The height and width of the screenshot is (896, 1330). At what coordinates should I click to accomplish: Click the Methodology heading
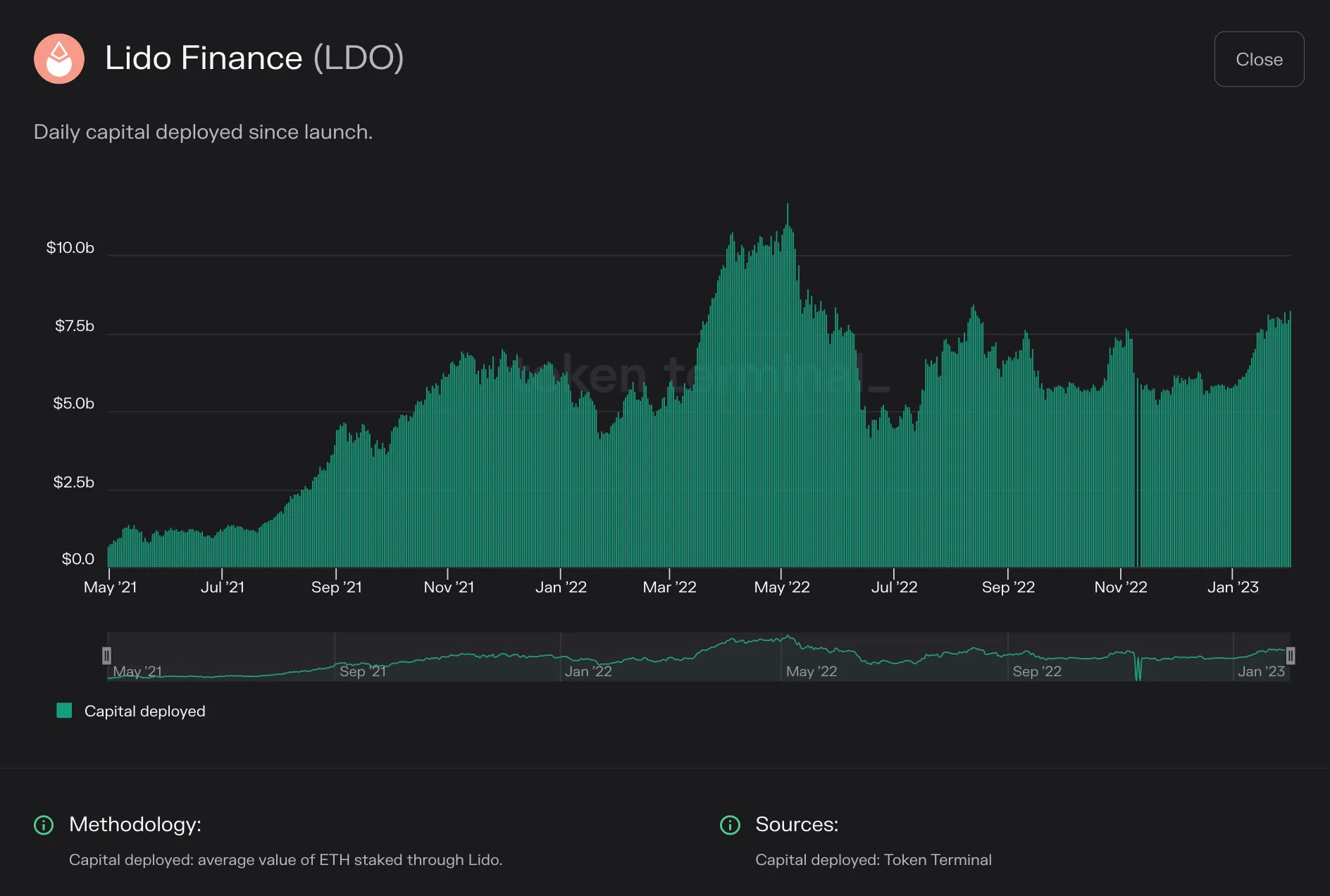(135, 825)
